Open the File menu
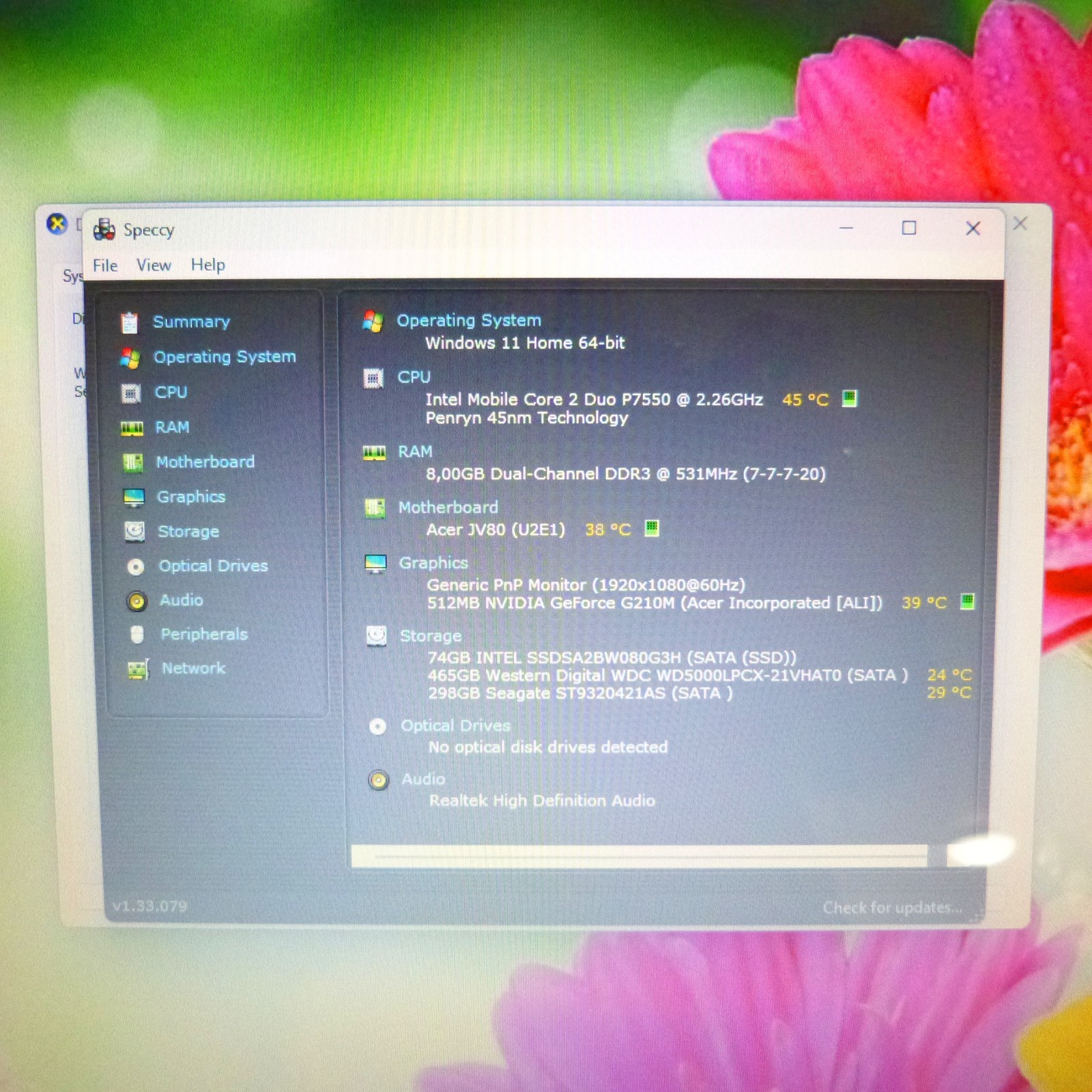This screenshot has height=1092, width=1092. tap(105, 265)
